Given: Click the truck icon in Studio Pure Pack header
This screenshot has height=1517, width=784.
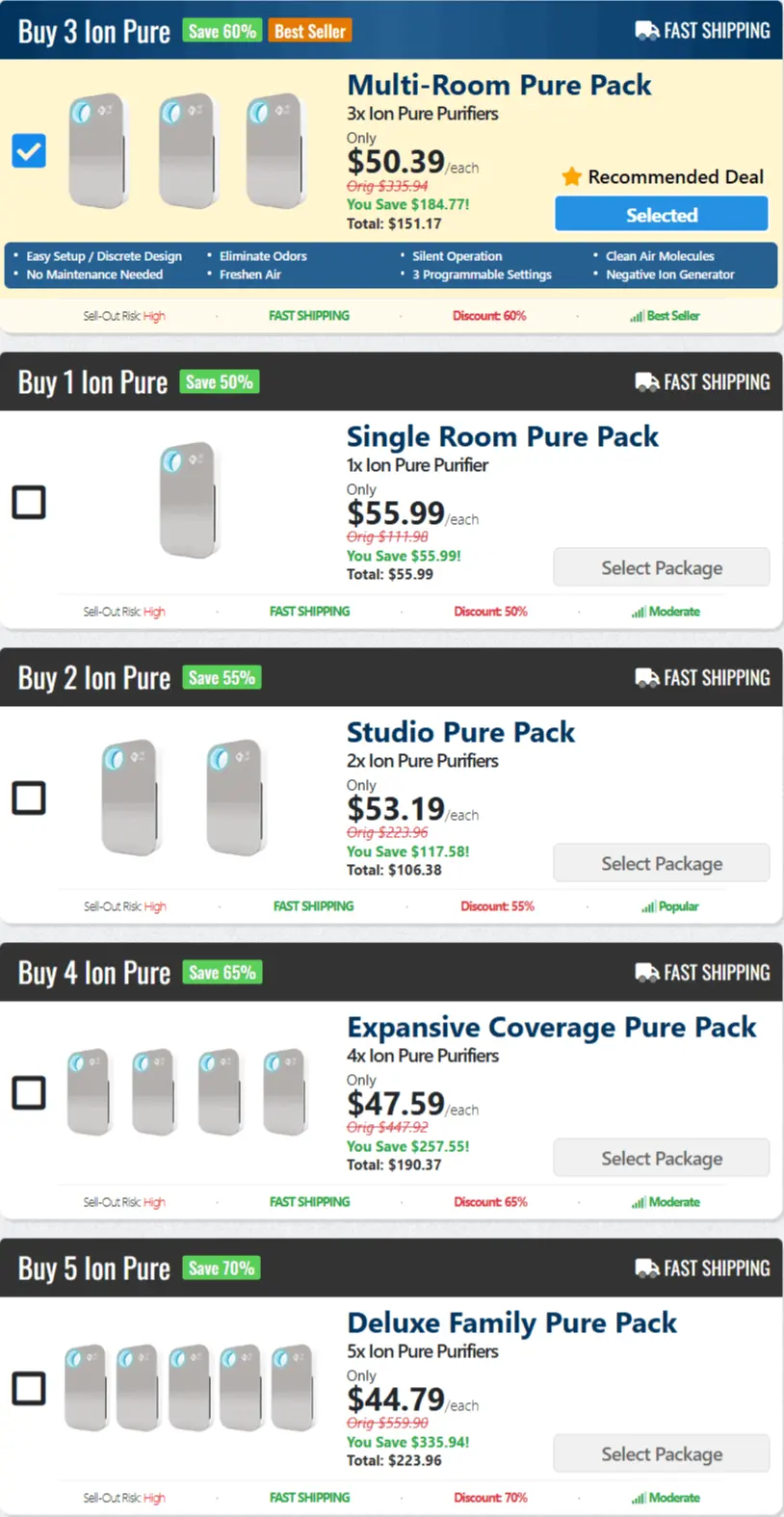Looking at the screenshot, I should (645, 677).
